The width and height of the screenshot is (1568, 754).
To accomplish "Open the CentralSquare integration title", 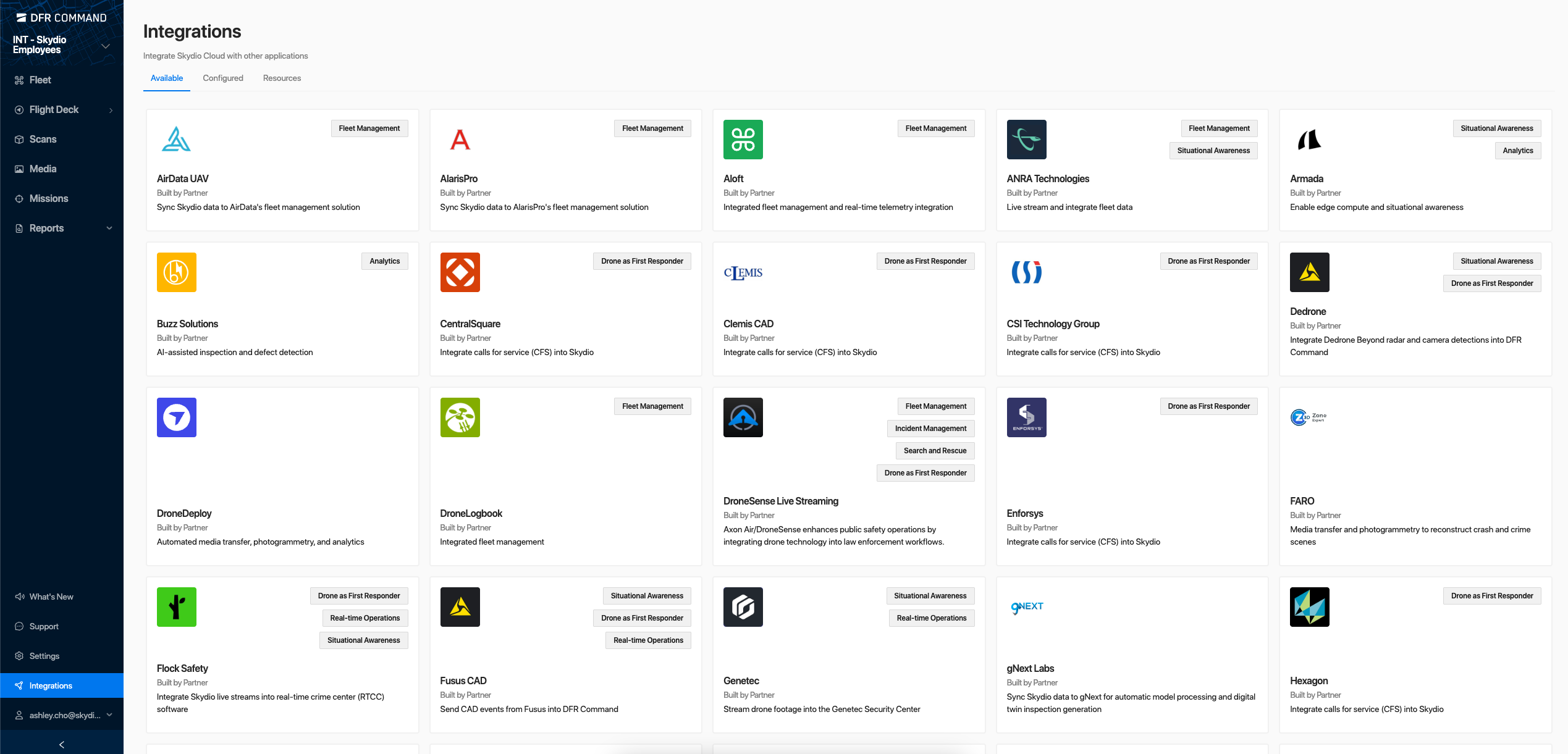I will (x=470, y=324).
